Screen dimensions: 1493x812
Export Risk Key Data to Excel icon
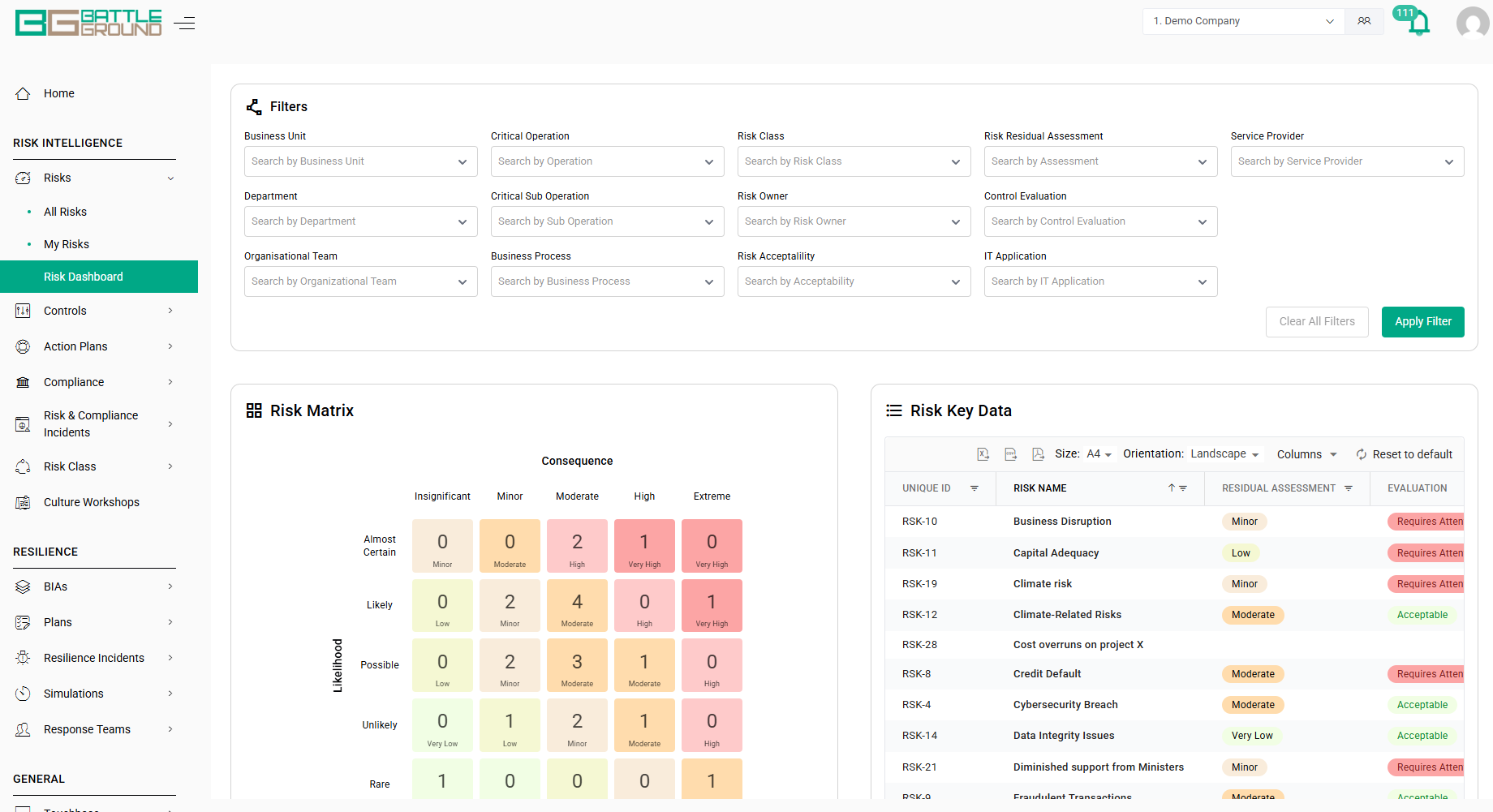(983, 454)
